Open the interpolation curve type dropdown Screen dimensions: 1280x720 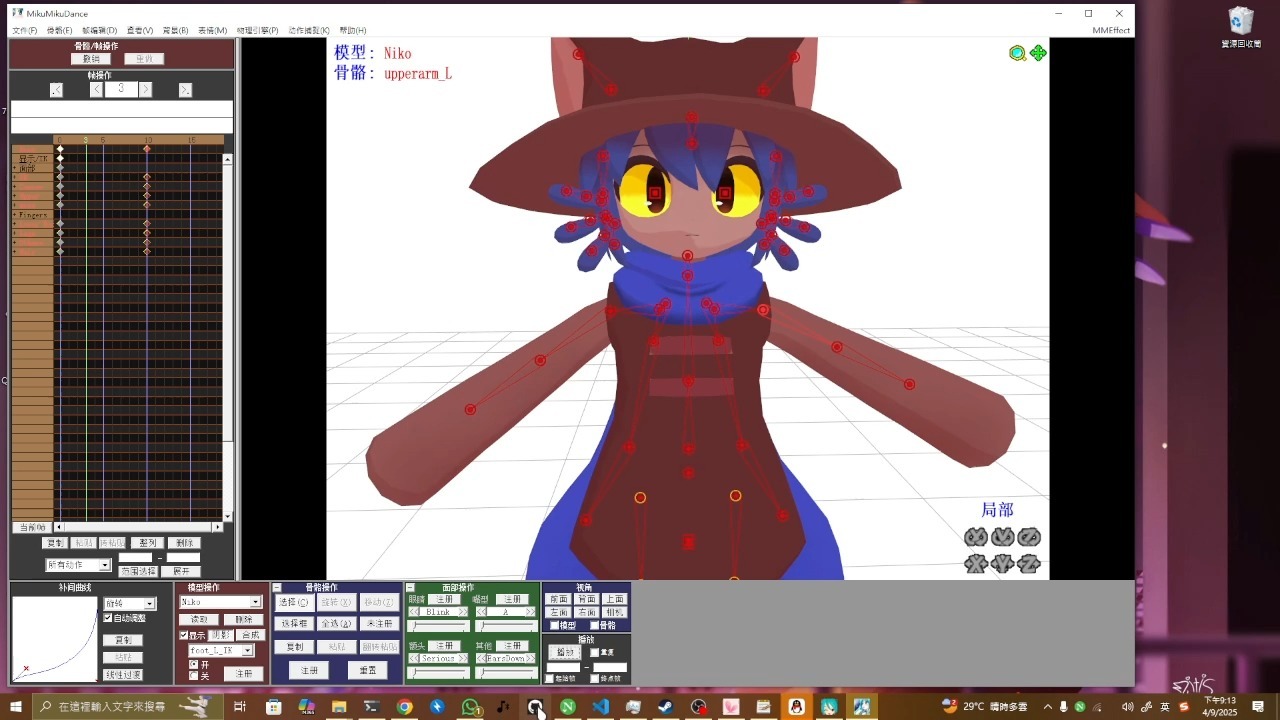[x=149, y=603]
